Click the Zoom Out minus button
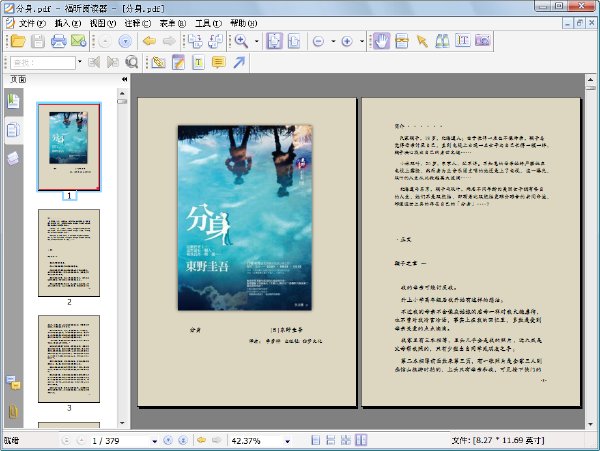 pyautogui.click(x=318, y=41)
